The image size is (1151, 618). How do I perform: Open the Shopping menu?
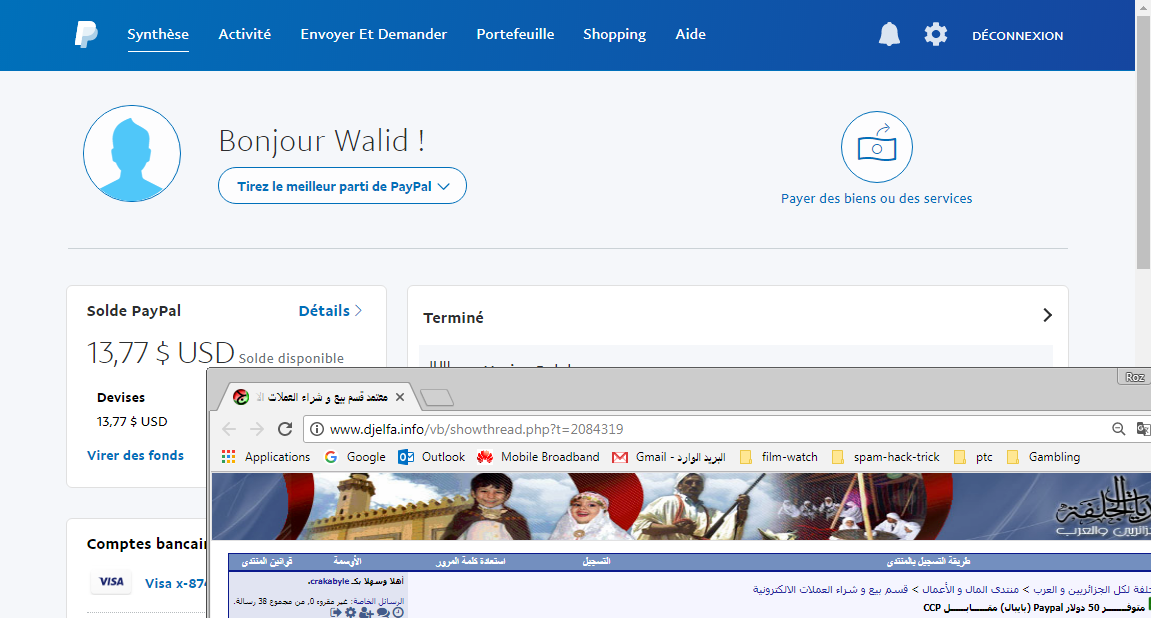[614, 34]
